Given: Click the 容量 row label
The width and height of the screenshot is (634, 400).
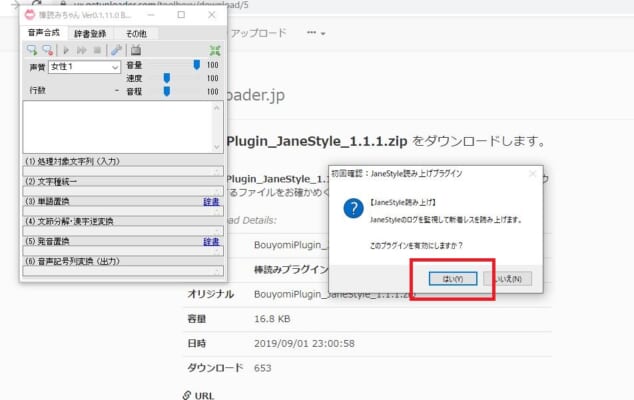Looking at the screenshot, I should (197, 319).
